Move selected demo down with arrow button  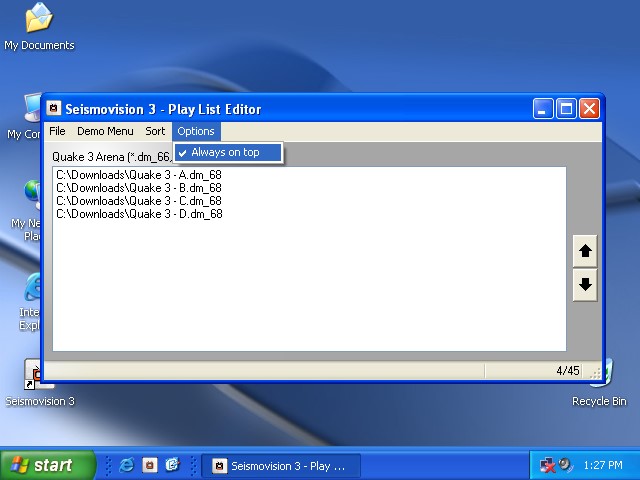point(586,284)
